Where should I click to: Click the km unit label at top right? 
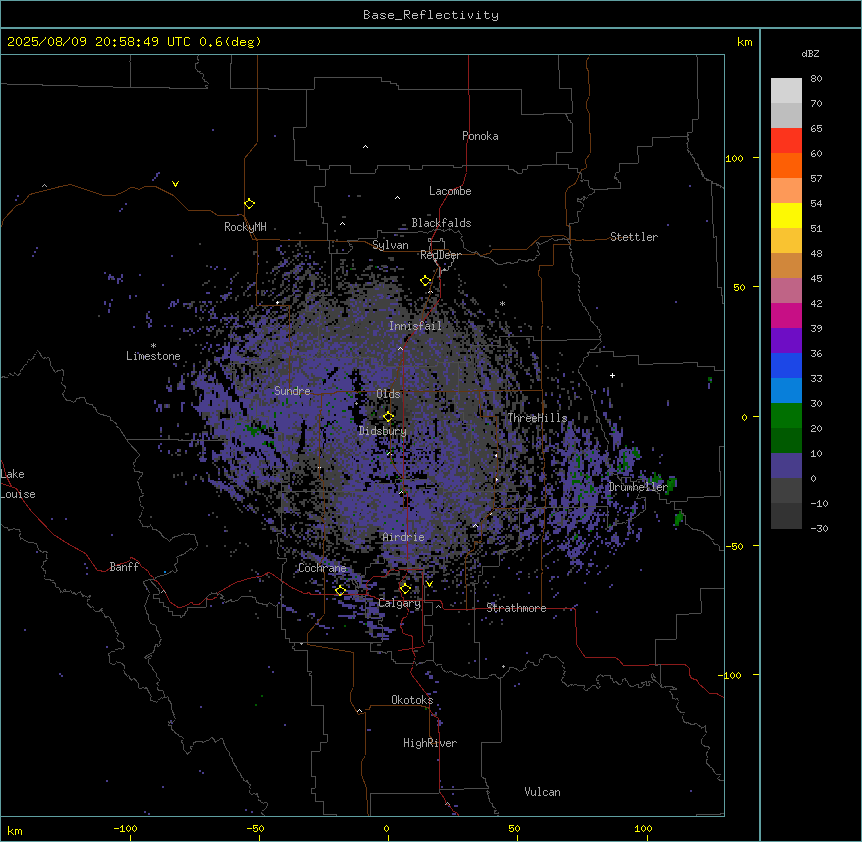(745, 42)
